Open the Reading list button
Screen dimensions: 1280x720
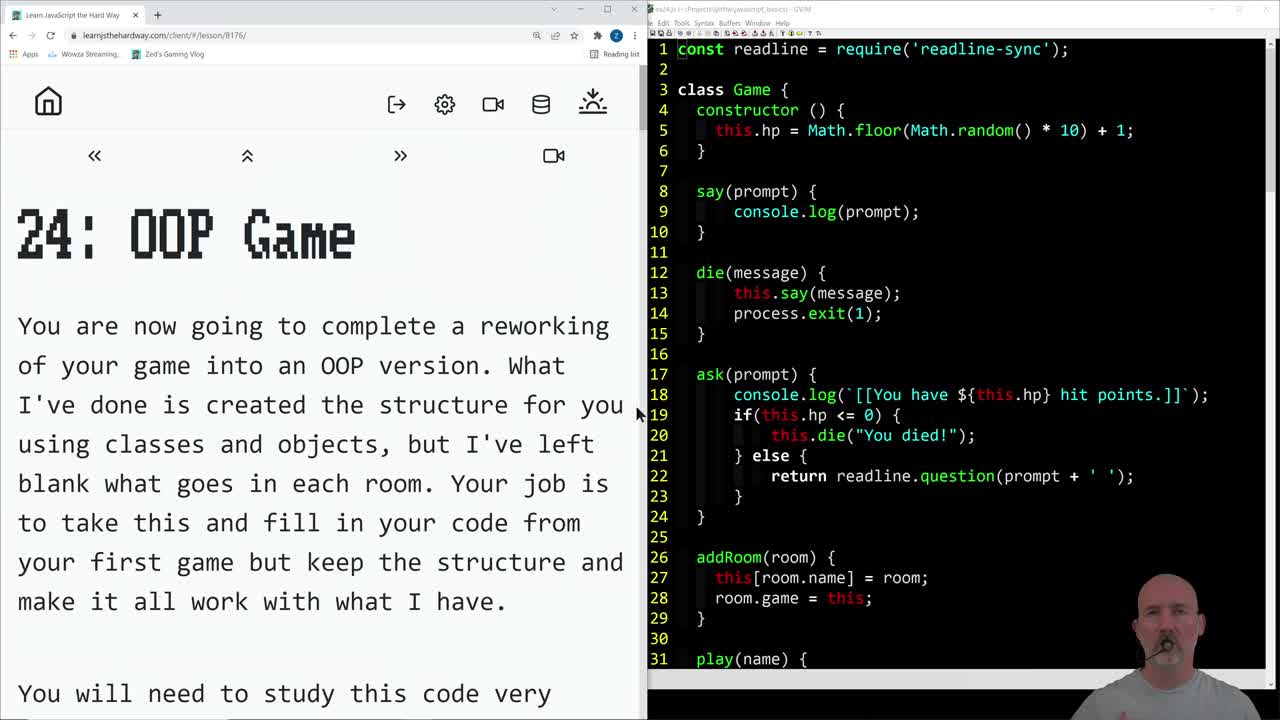(614, 54)
